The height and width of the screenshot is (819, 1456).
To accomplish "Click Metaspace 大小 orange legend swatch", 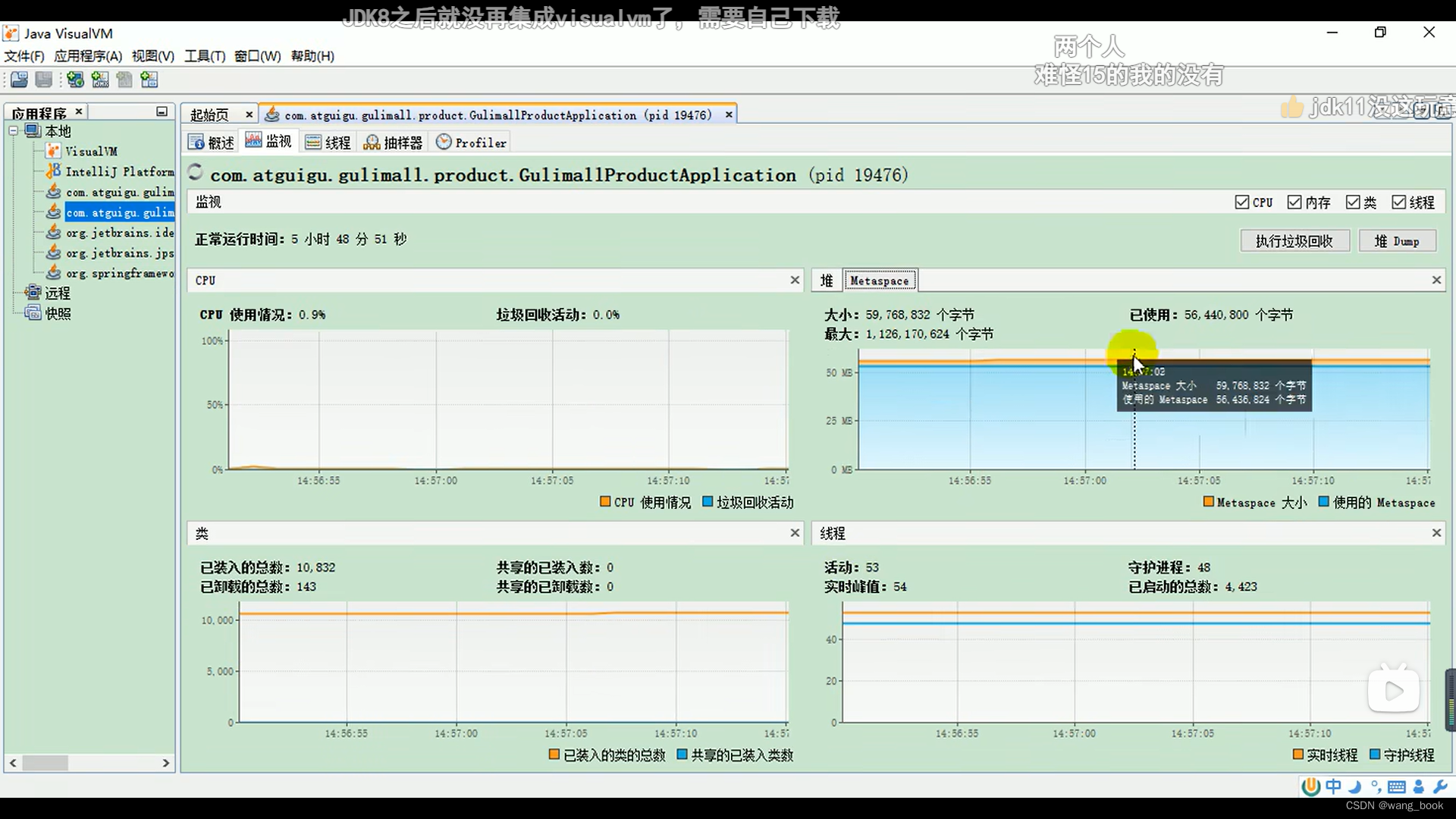I will point(1209,502).
